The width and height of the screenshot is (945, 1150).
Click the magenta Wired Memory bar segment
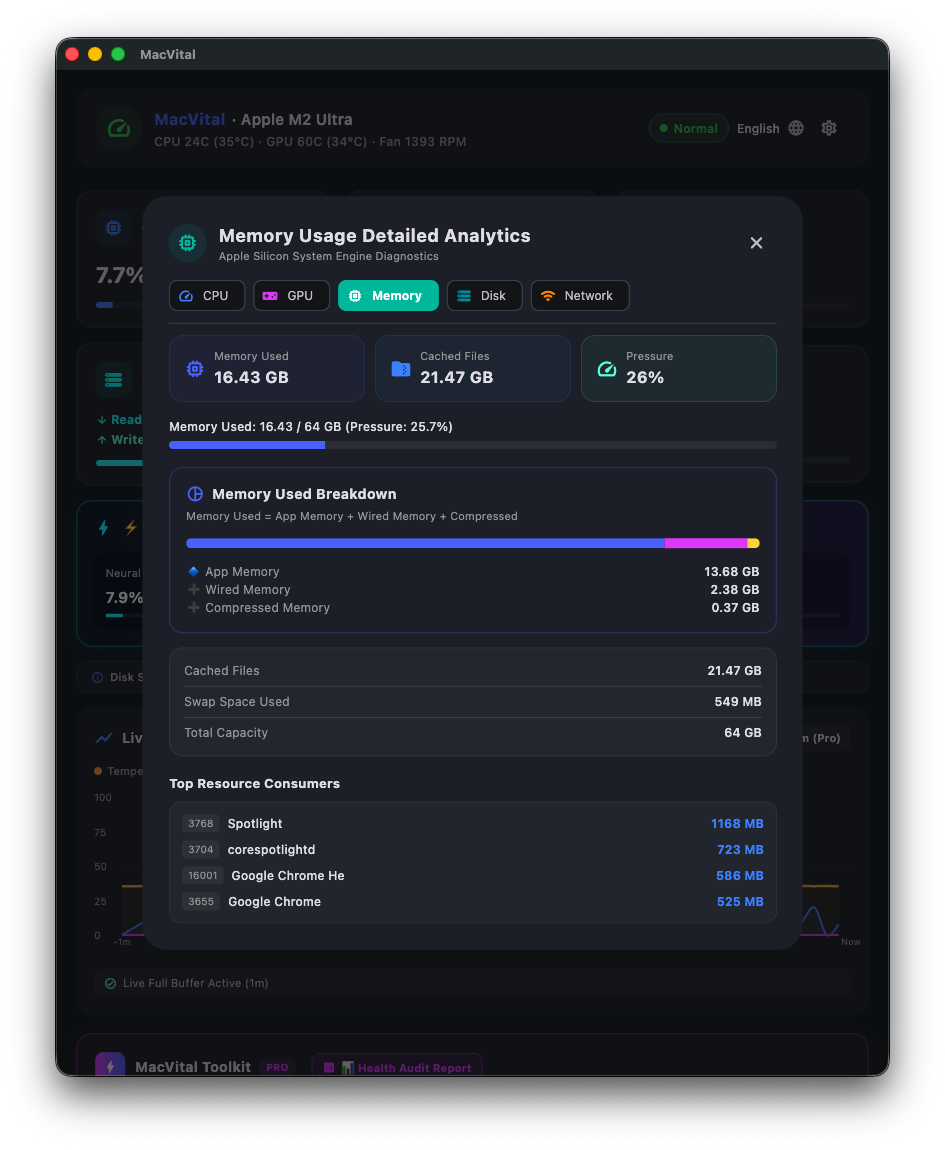coord(706,543)
